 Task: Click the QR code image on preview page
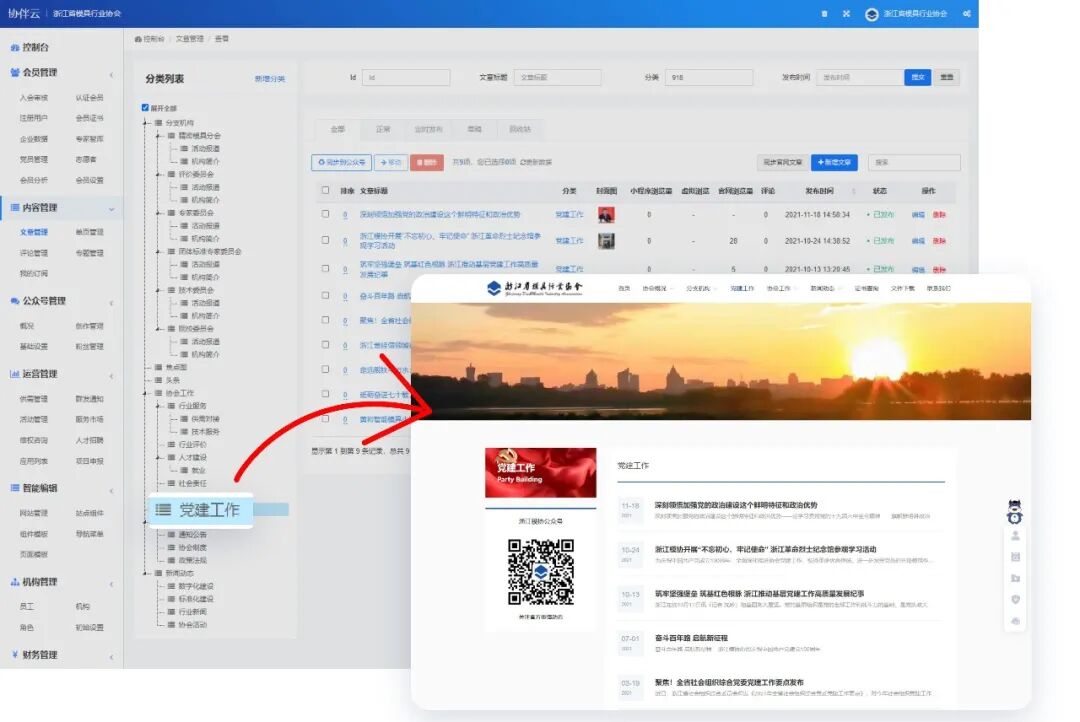pos(541,572)
